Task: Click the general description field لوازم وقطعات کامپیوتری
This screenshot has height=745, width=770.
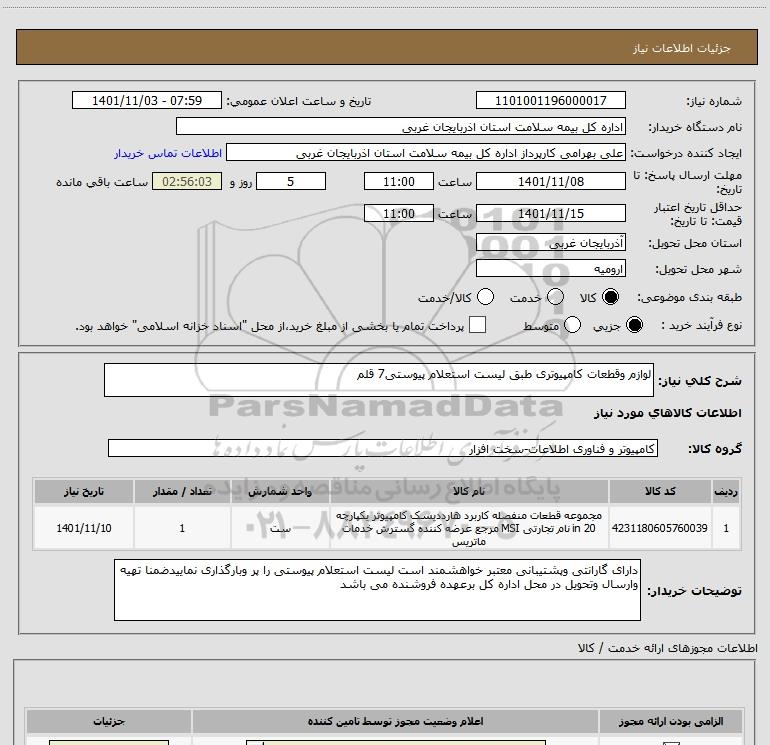Action: [x=379, y=380]
